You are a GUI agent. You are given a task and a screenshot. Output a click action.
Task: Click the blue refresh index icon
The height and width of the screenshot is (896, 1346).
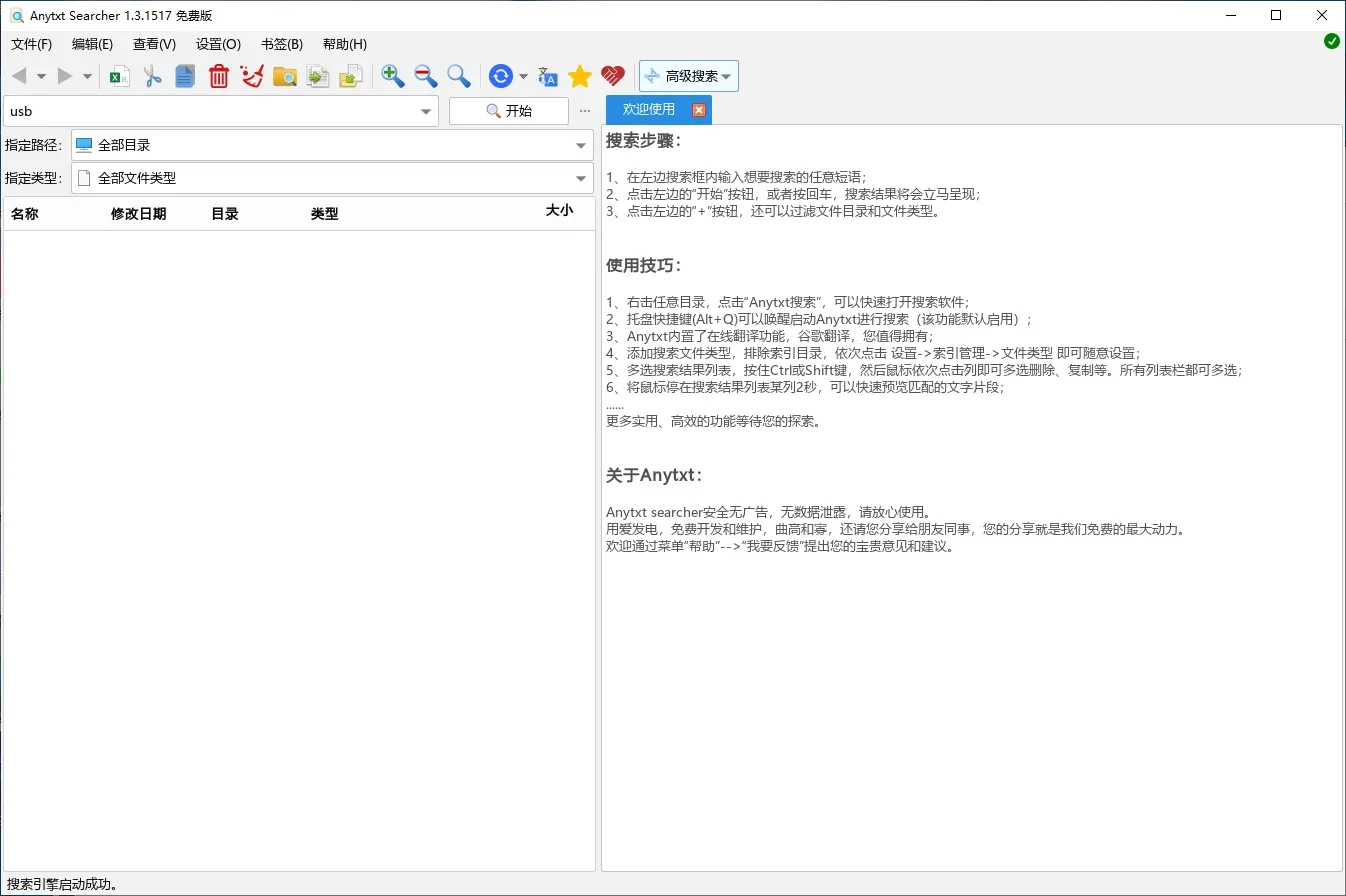[500, 76]
